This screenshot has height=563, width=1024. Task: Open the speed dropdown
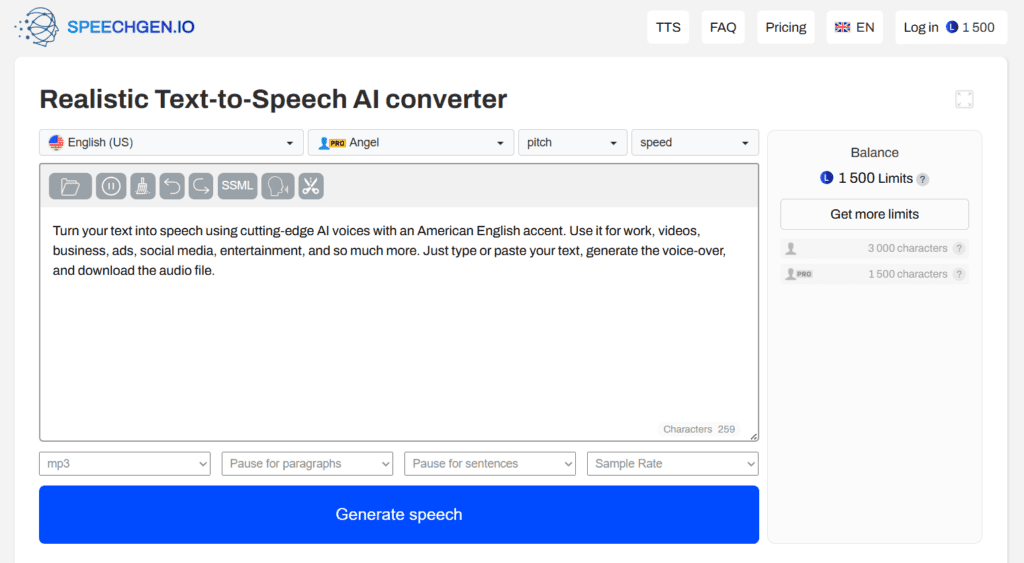(x=695, y=142)
